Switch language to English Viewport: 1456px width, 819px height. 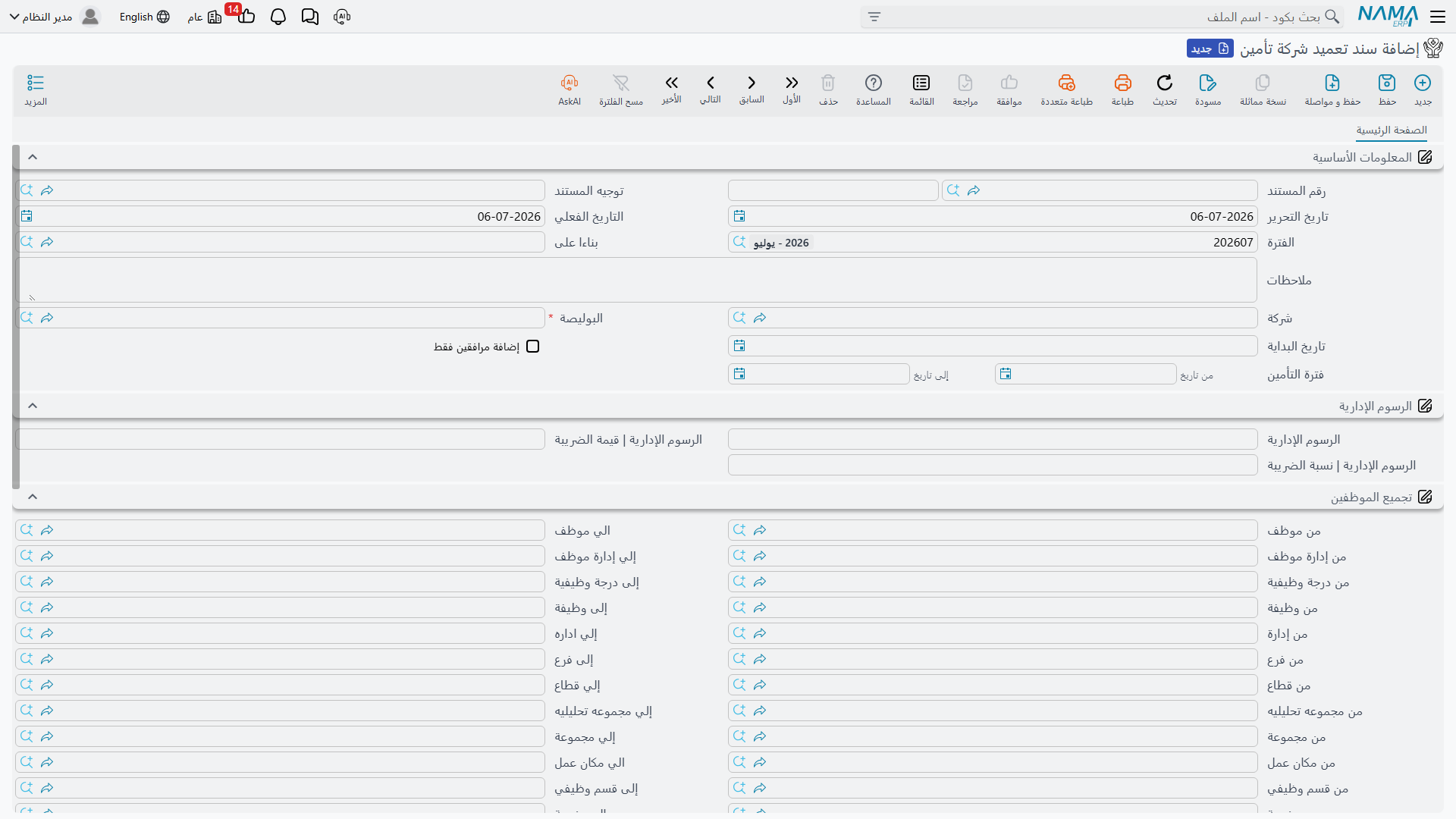pos(144,17)
